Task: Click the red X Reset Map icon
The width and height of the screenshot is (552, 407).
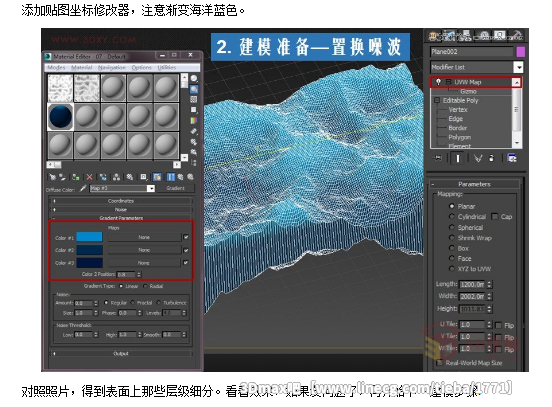Action: click(x=89, y=177)
